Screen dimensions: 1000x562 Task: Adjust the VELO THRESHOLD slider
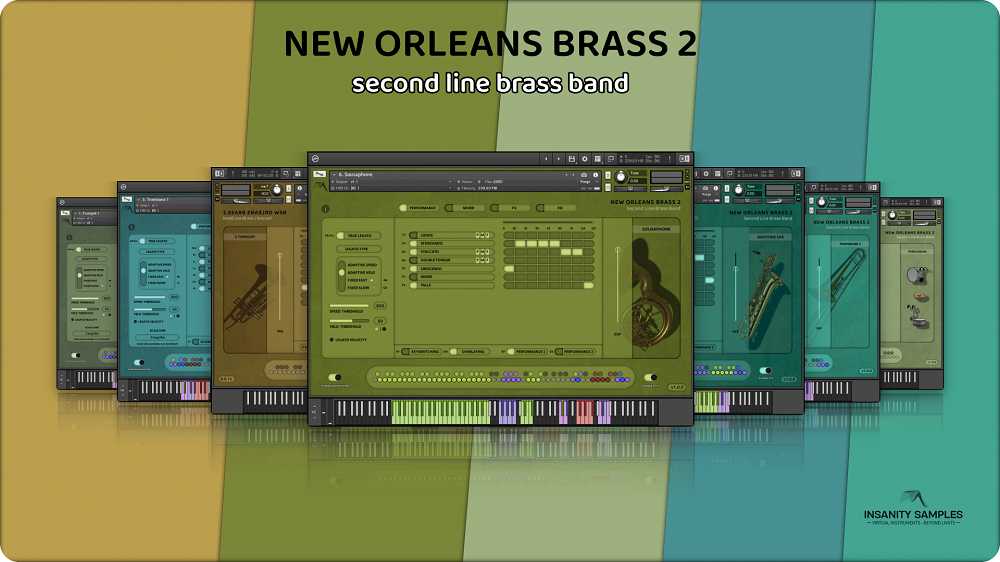coord(349,321)
